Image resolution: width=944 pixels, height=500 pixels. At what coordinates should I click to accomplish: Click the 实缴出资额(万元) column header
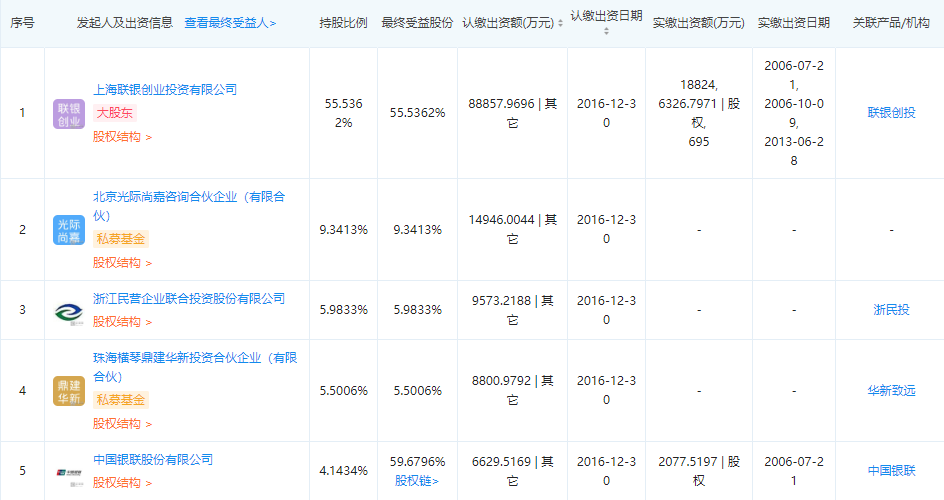(x=698, y=23)
